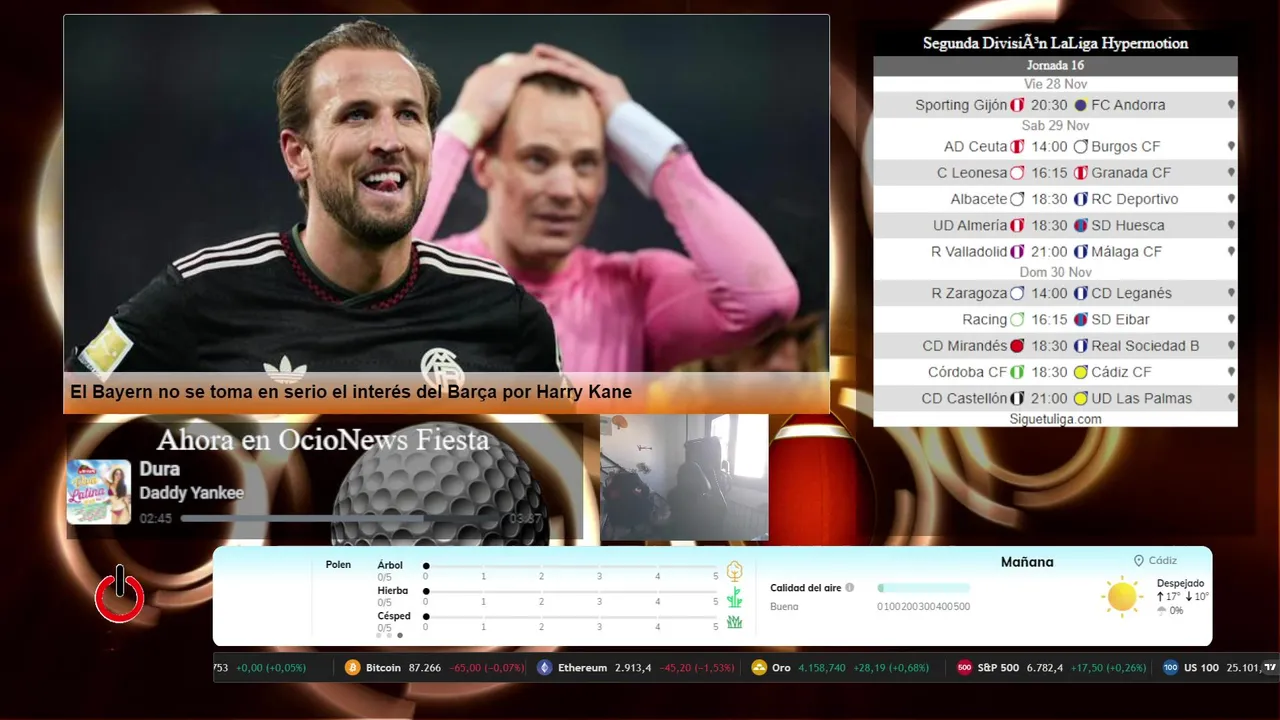Viewport: 1280px width, 720px height.
Task: Click the Césped pollen level scale
Action: pyautogui.click(x=571, y=622)
